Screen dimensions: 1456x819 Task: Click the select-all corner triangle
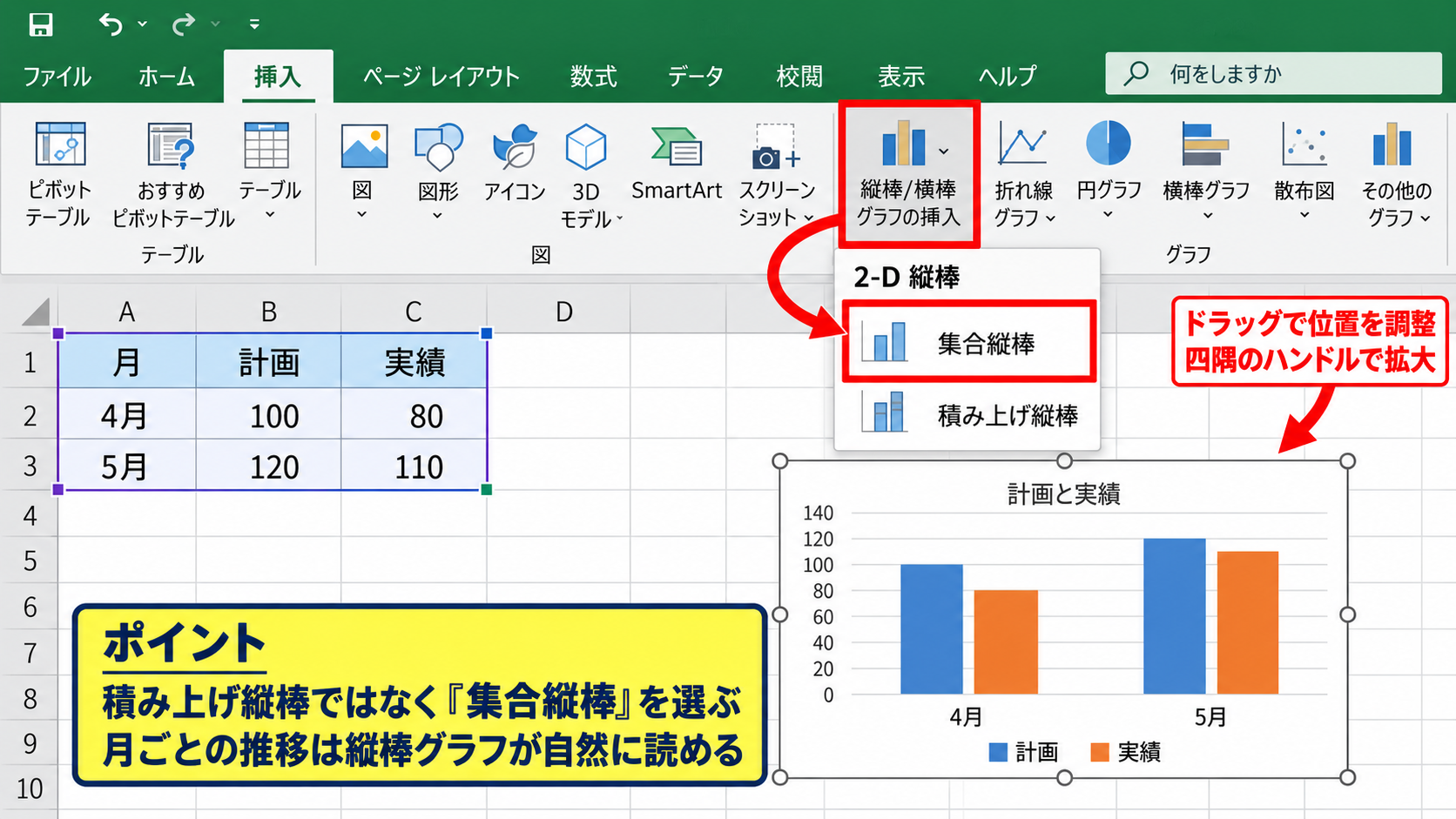pos(35,311)
